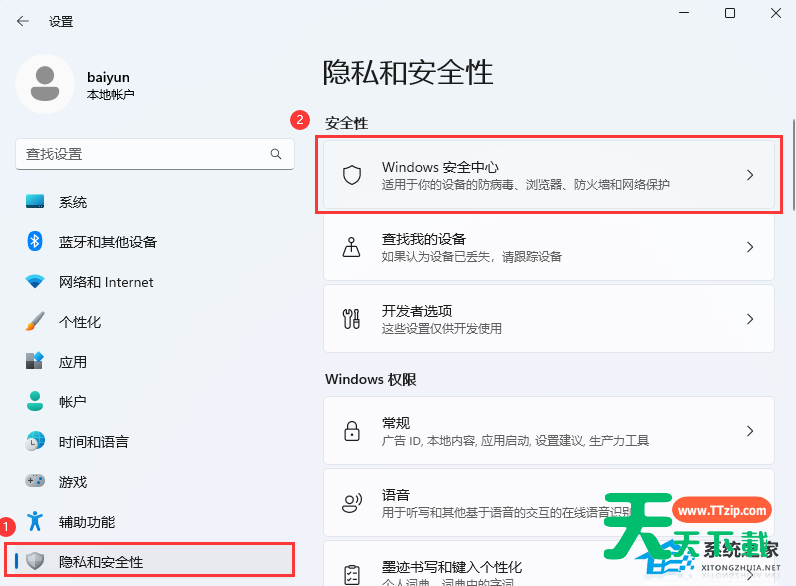This screenshot has height=586, width=796.
Task: Minimize the Settings window
Action: [x=684, y=13]
